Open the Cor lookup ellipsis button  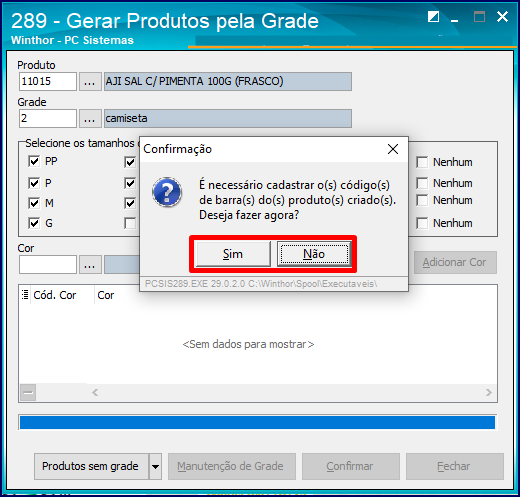90,265
